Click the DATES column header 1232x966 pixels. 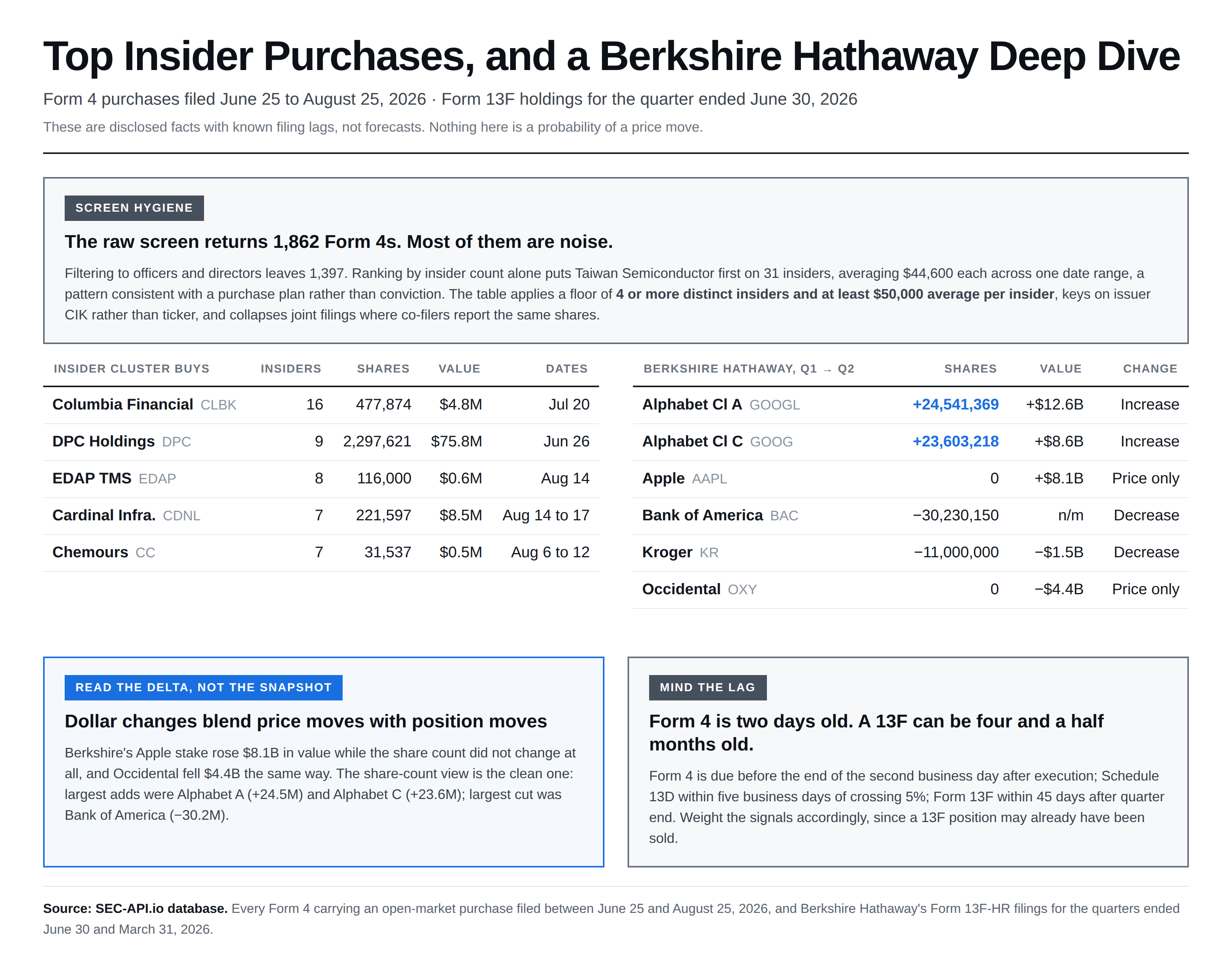567,369
